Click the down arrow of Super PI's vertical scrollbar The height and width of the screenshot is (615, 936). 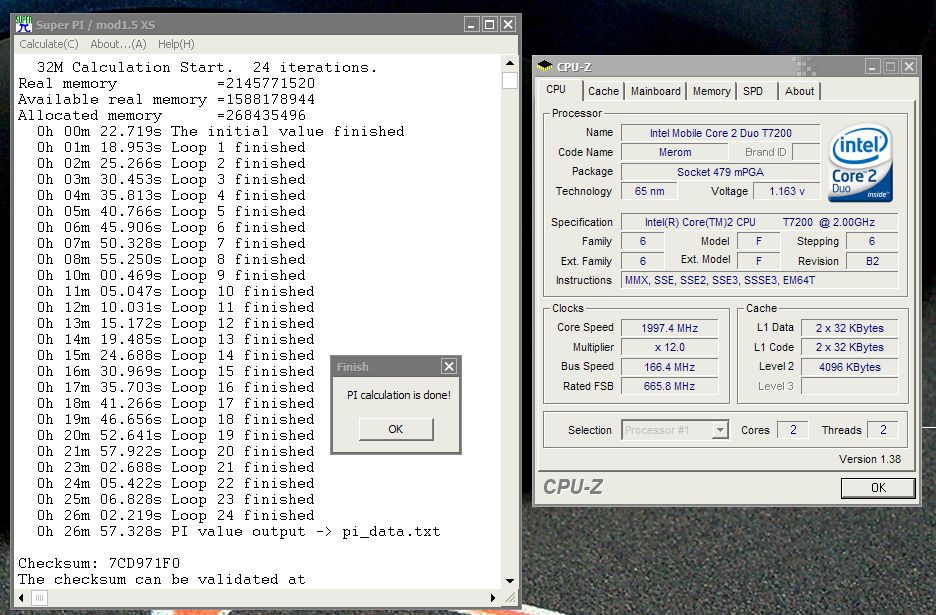(x=510, y=580)
